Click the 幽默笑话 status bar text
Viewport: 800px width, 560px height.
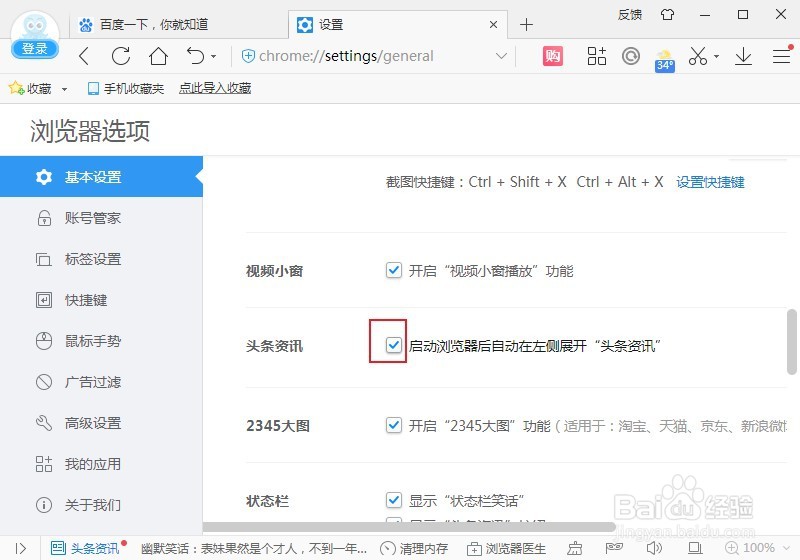click(x=254, y=549)
